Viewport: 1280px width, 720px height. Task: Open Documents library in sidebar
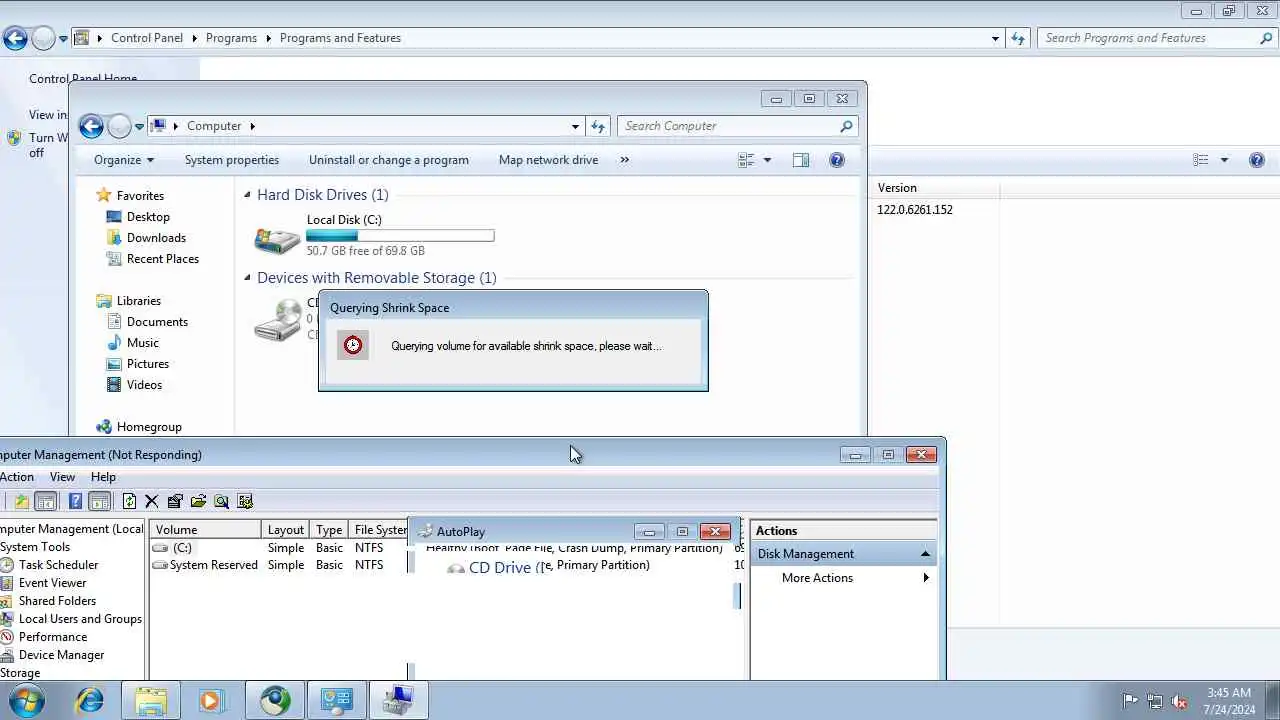157,322
